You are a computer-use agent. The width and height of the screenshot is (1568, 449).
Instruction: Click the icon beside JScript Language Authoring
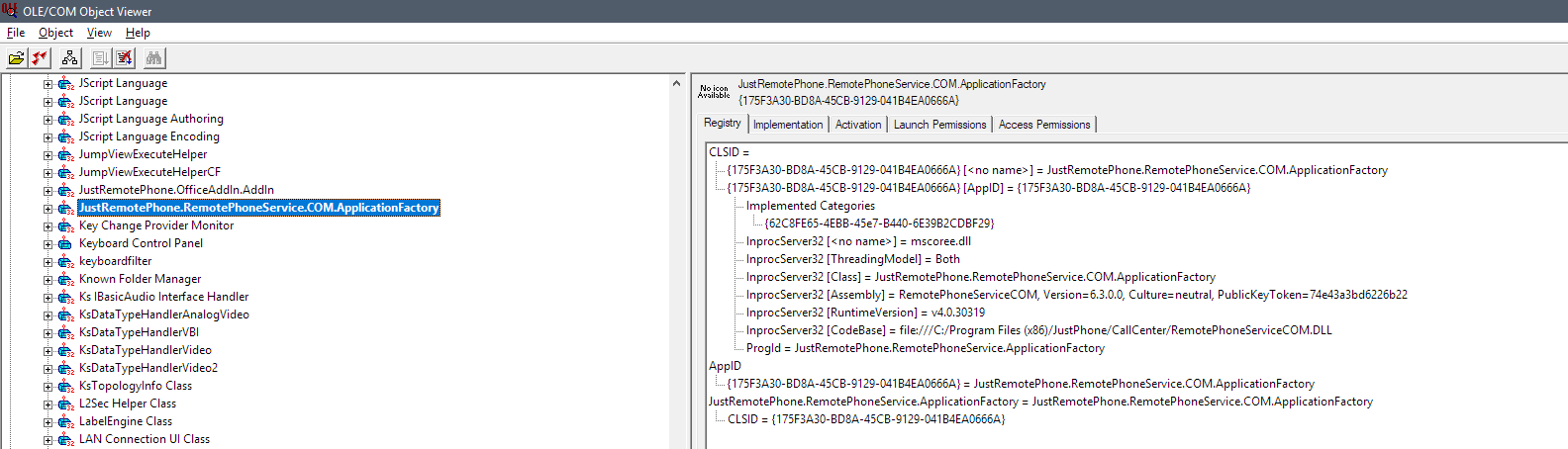pyautogui.click(x=65, y=120)
